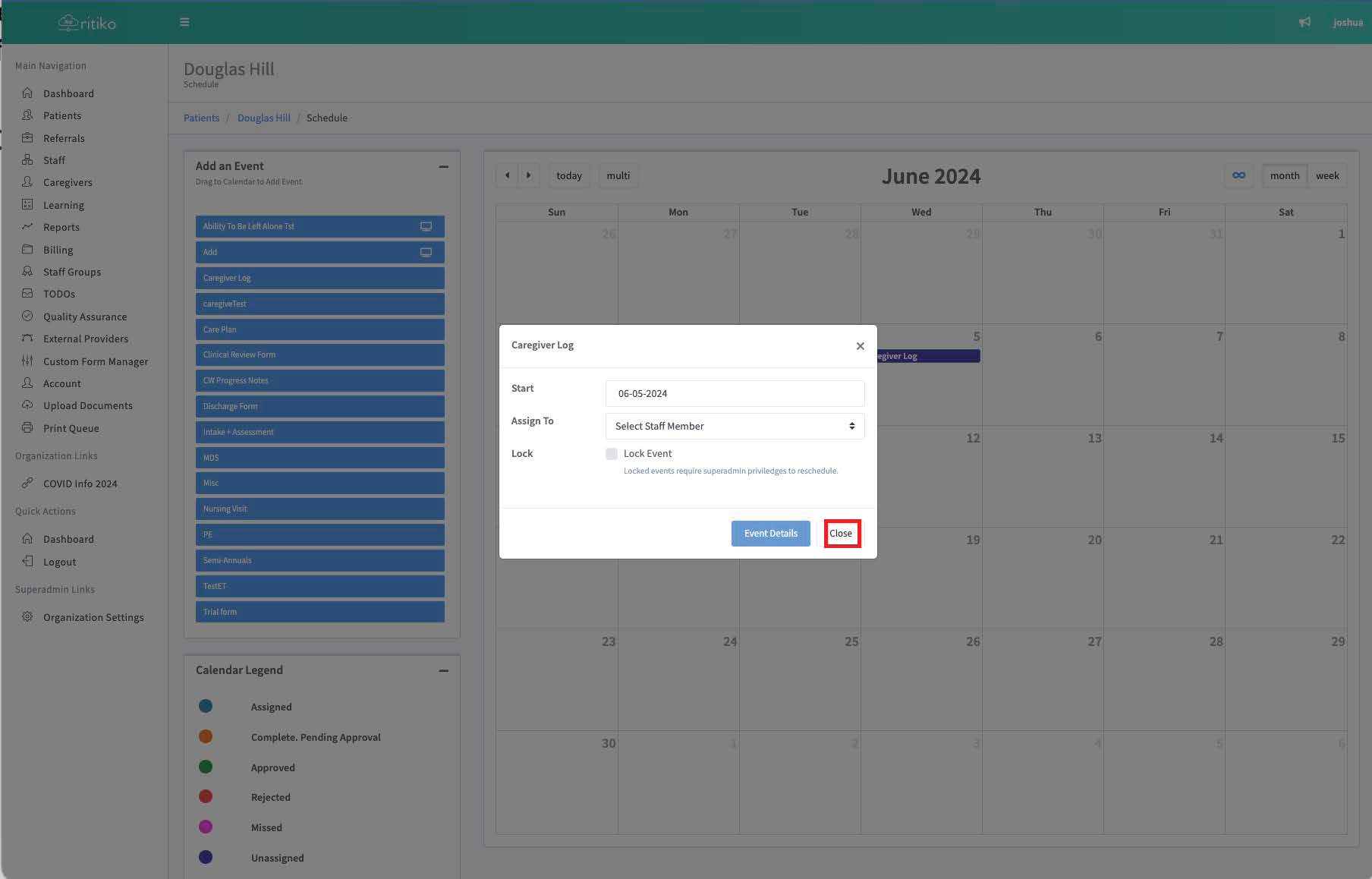
Task: Click the Event Details button
Action: [x=770, y=534]
